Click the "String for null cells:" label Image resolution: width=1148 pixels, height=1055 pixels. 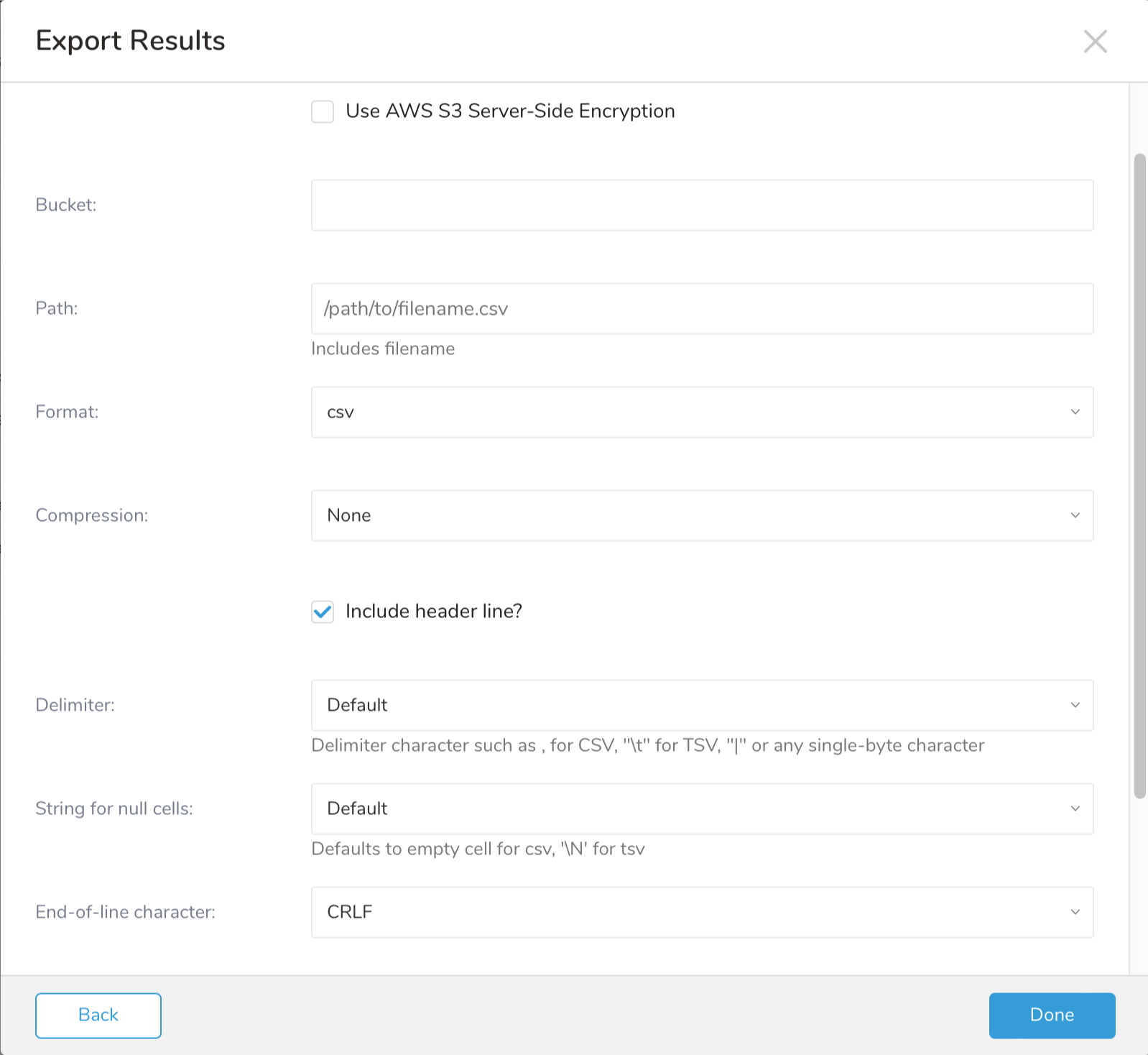114,809
